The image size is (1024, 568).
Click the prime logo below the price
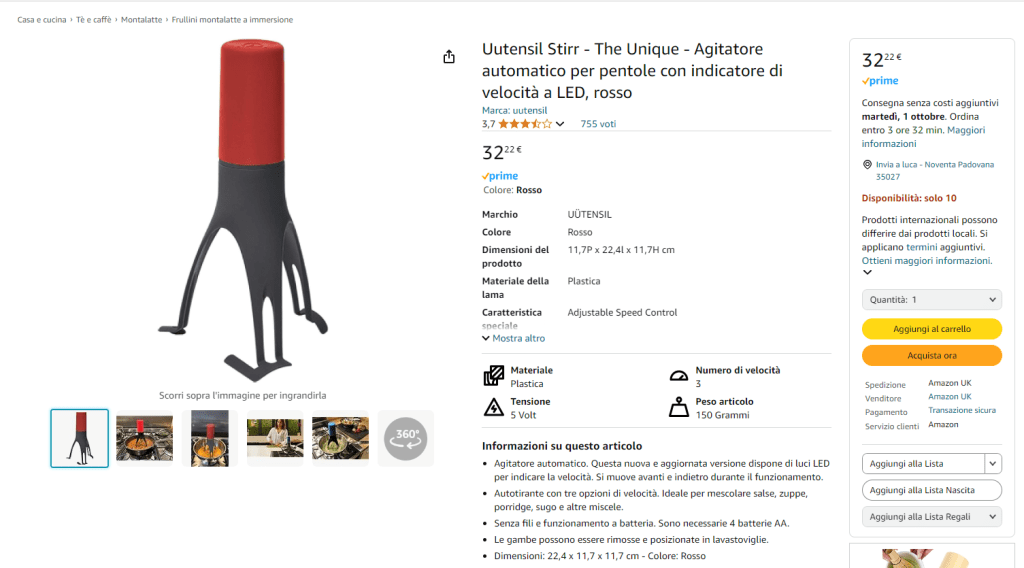500,176
